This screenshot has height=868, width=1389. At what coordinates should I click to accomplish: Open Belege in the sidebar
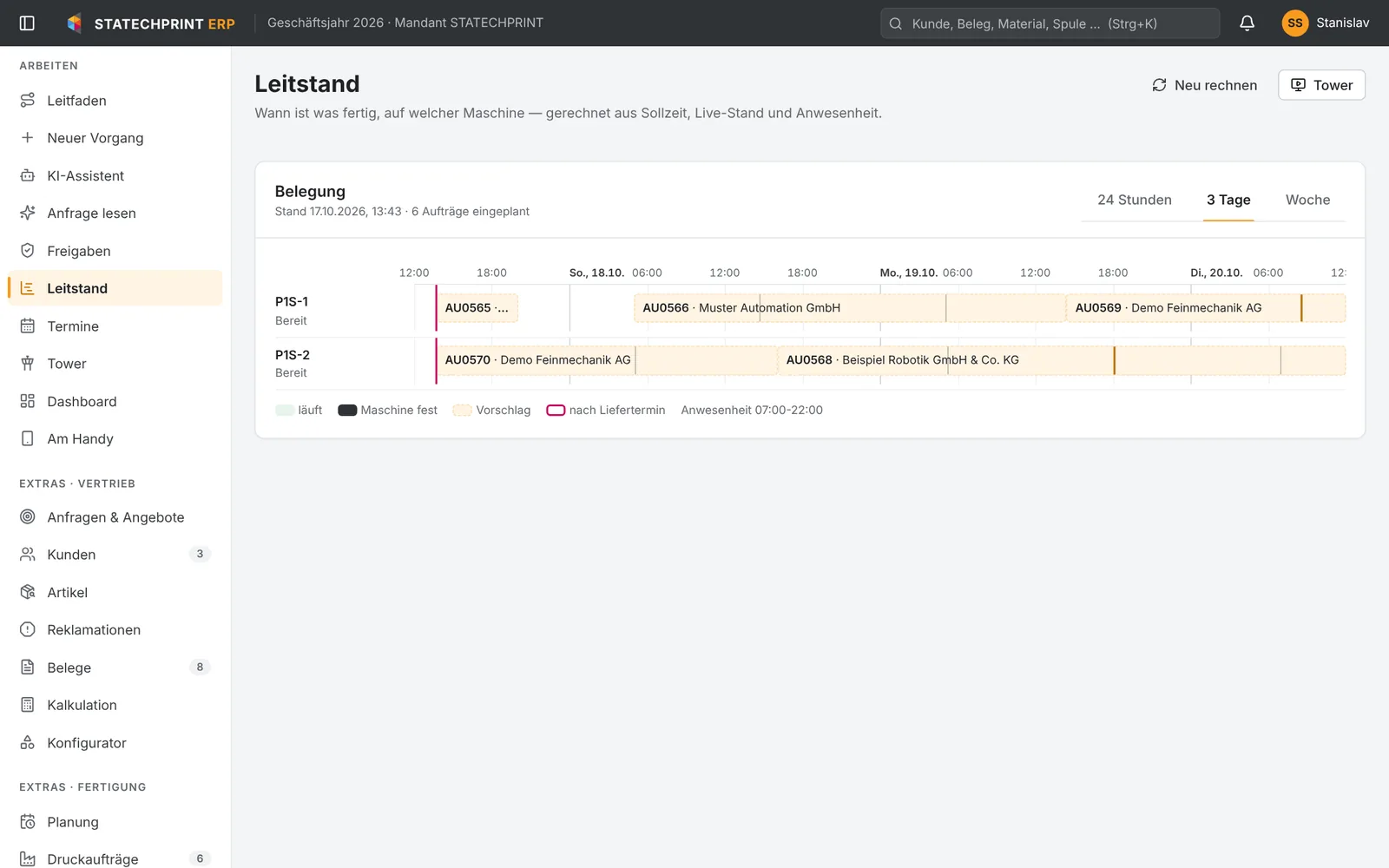[x=115, y=667]
